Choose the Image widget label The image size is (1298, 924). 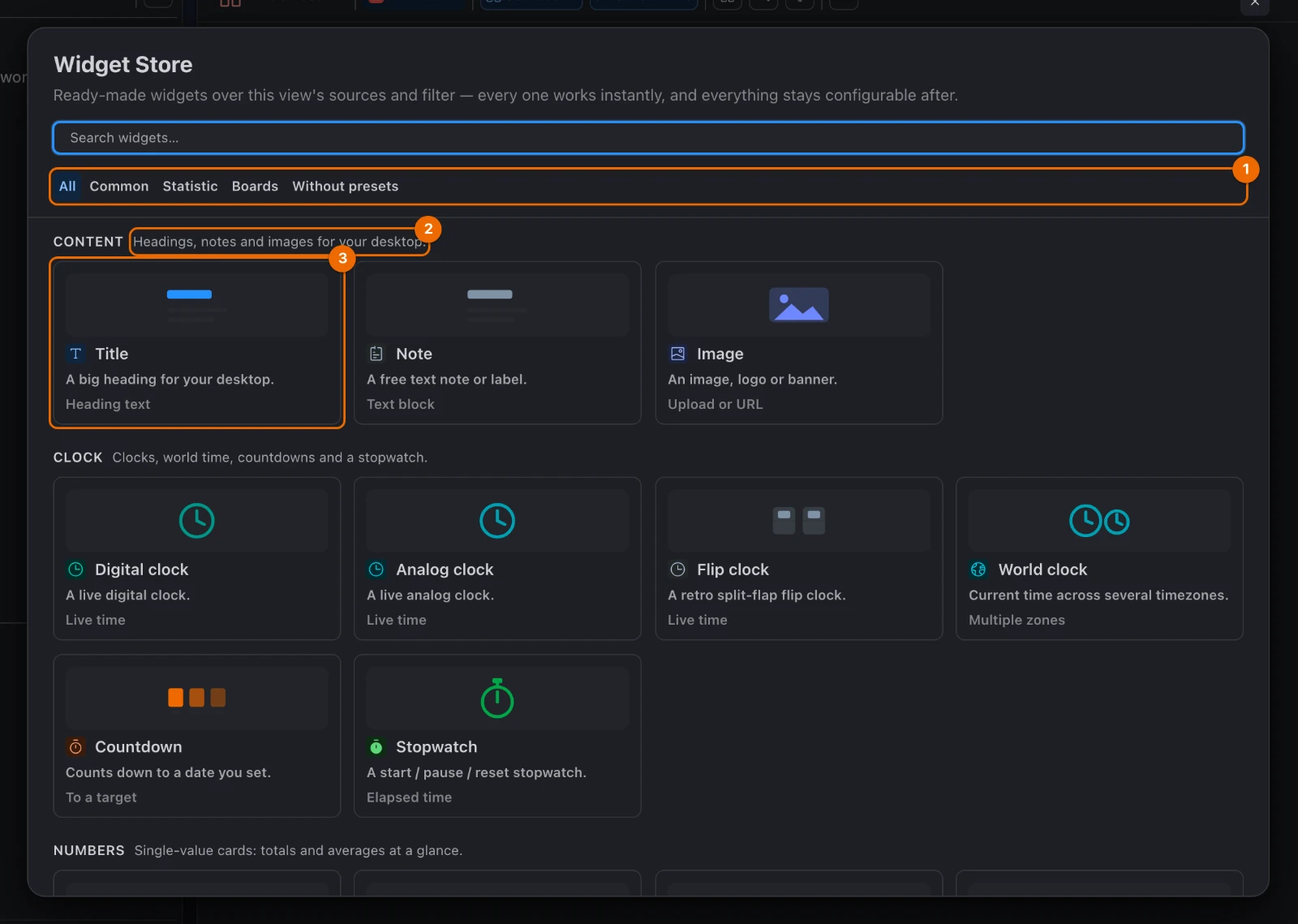(x=720, y=354)
